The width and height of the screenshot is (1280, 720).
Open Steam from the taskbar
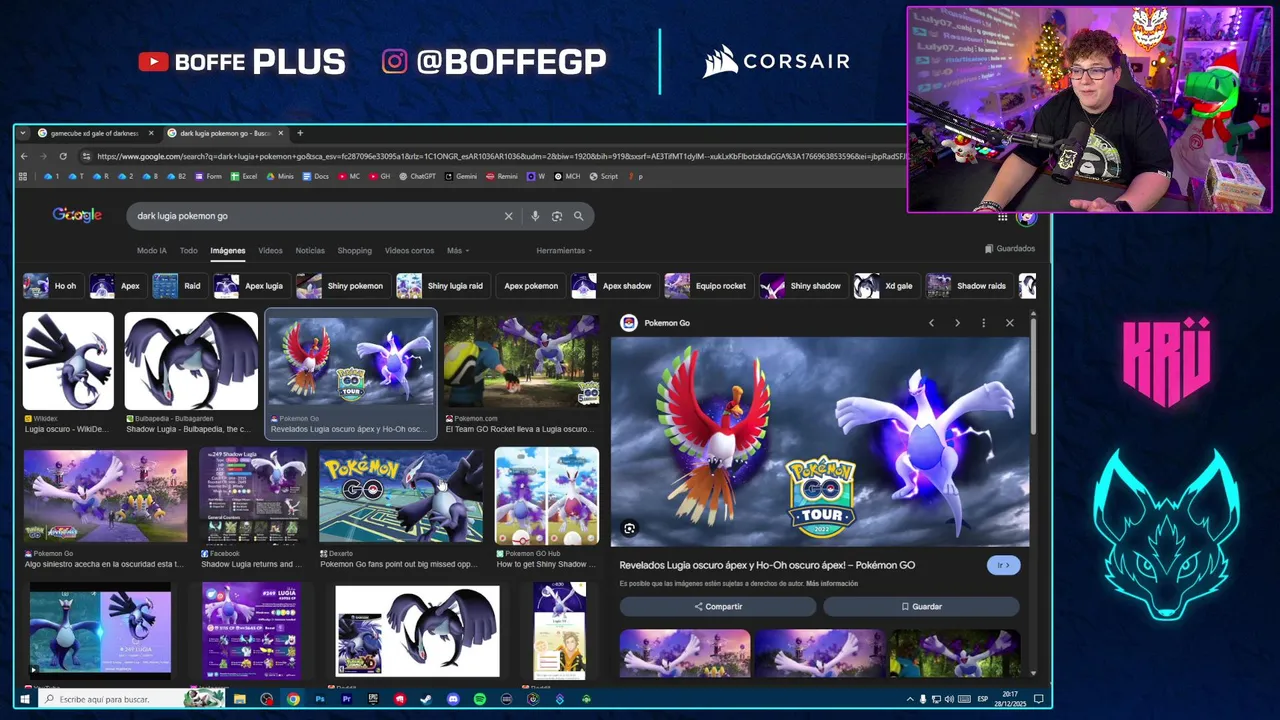tap(426, 699)
